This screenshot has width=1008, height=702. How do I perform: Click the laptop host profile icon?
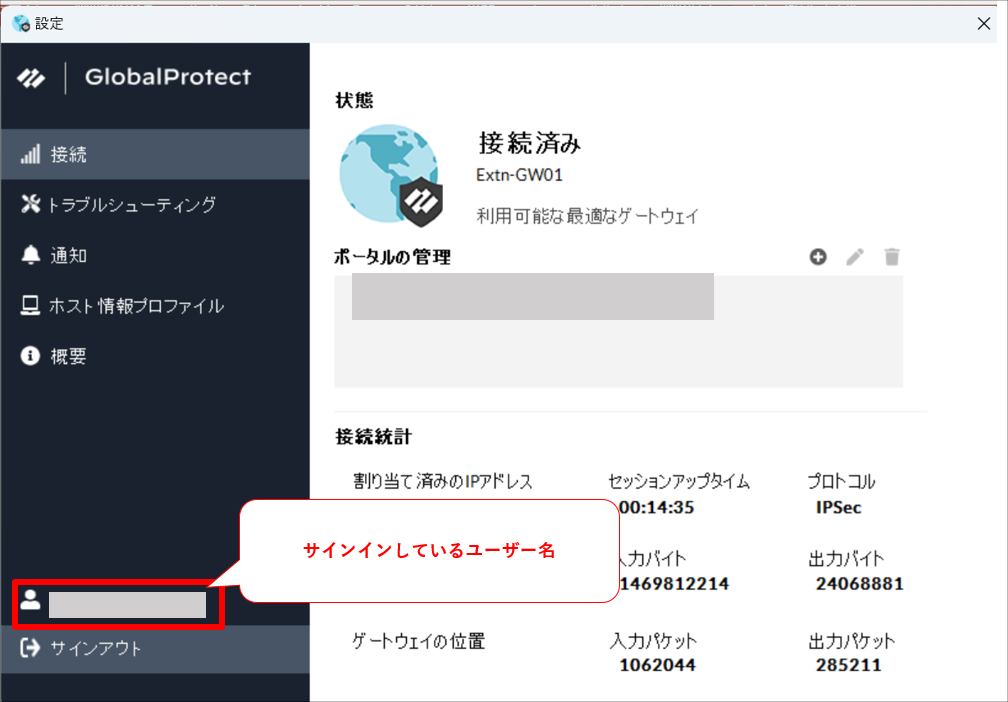30,305
